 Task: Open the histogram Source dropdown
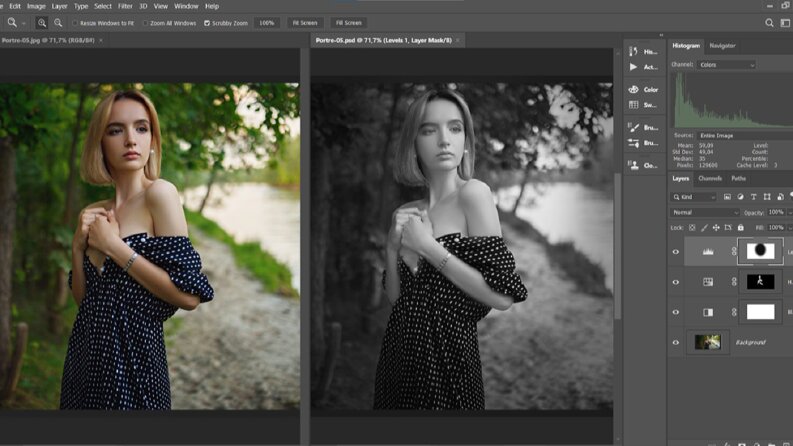tap(745, 136)
